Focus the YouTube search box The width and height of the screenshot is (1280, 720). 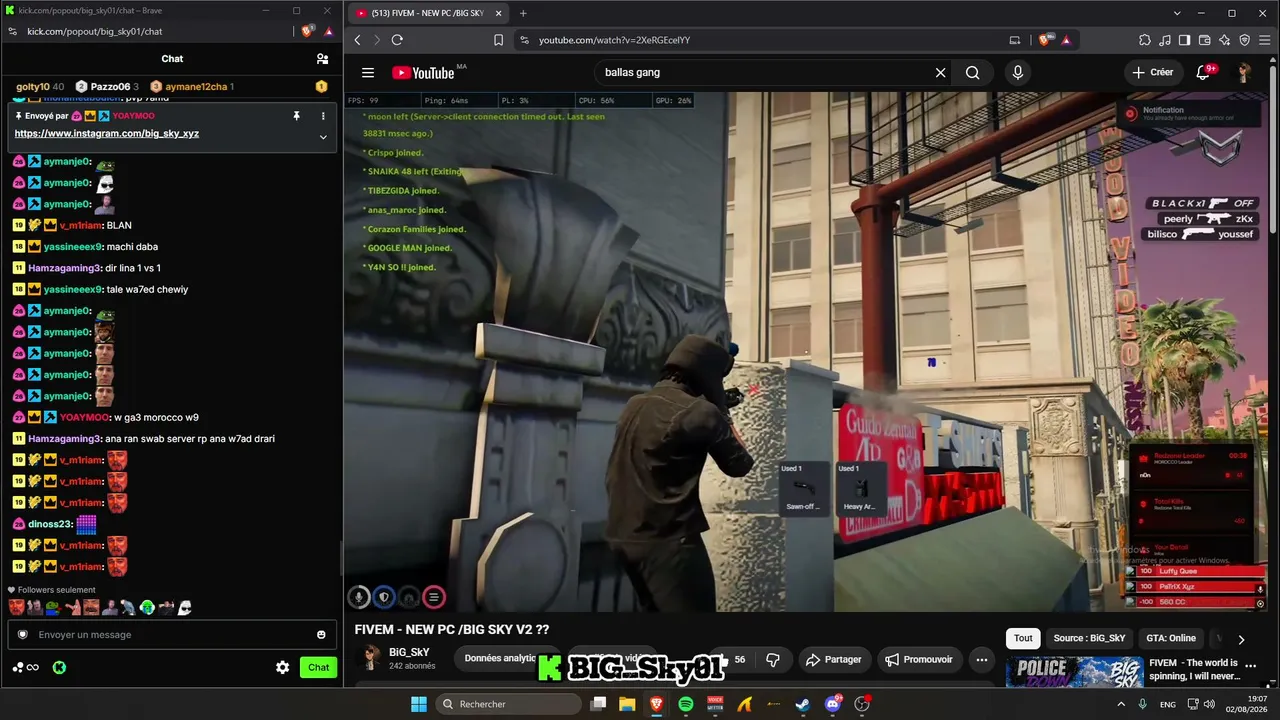[764, 73]
